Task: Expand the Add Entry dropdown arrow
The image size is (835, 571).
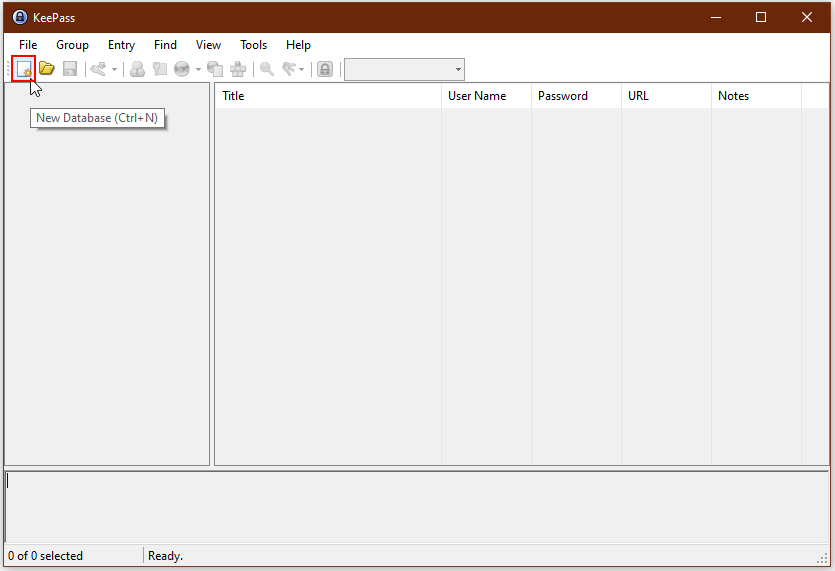Action: tap(114, 69)
